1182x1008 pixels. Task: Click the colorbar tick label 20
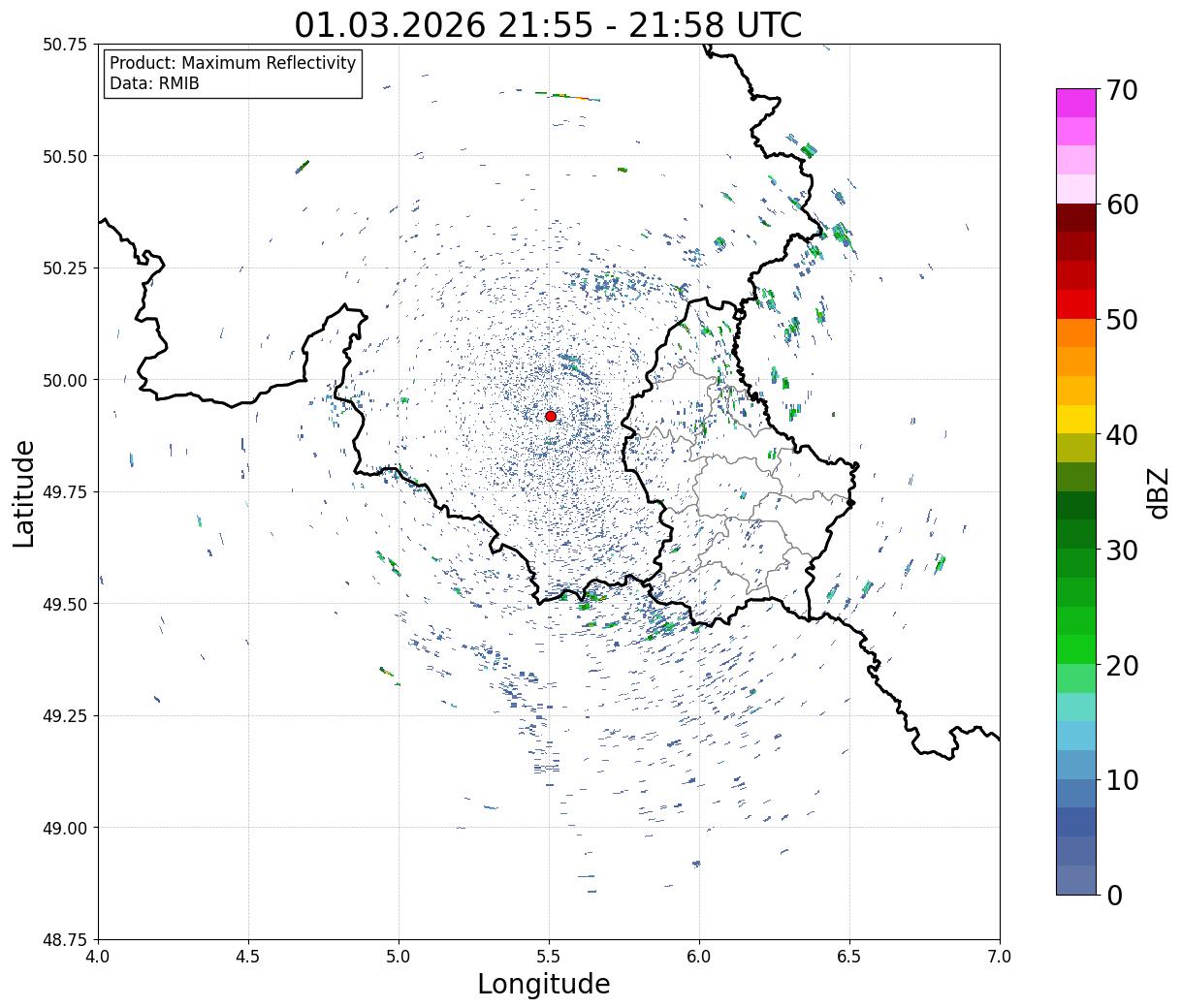pyautogui.click(x=1122, y=665)
